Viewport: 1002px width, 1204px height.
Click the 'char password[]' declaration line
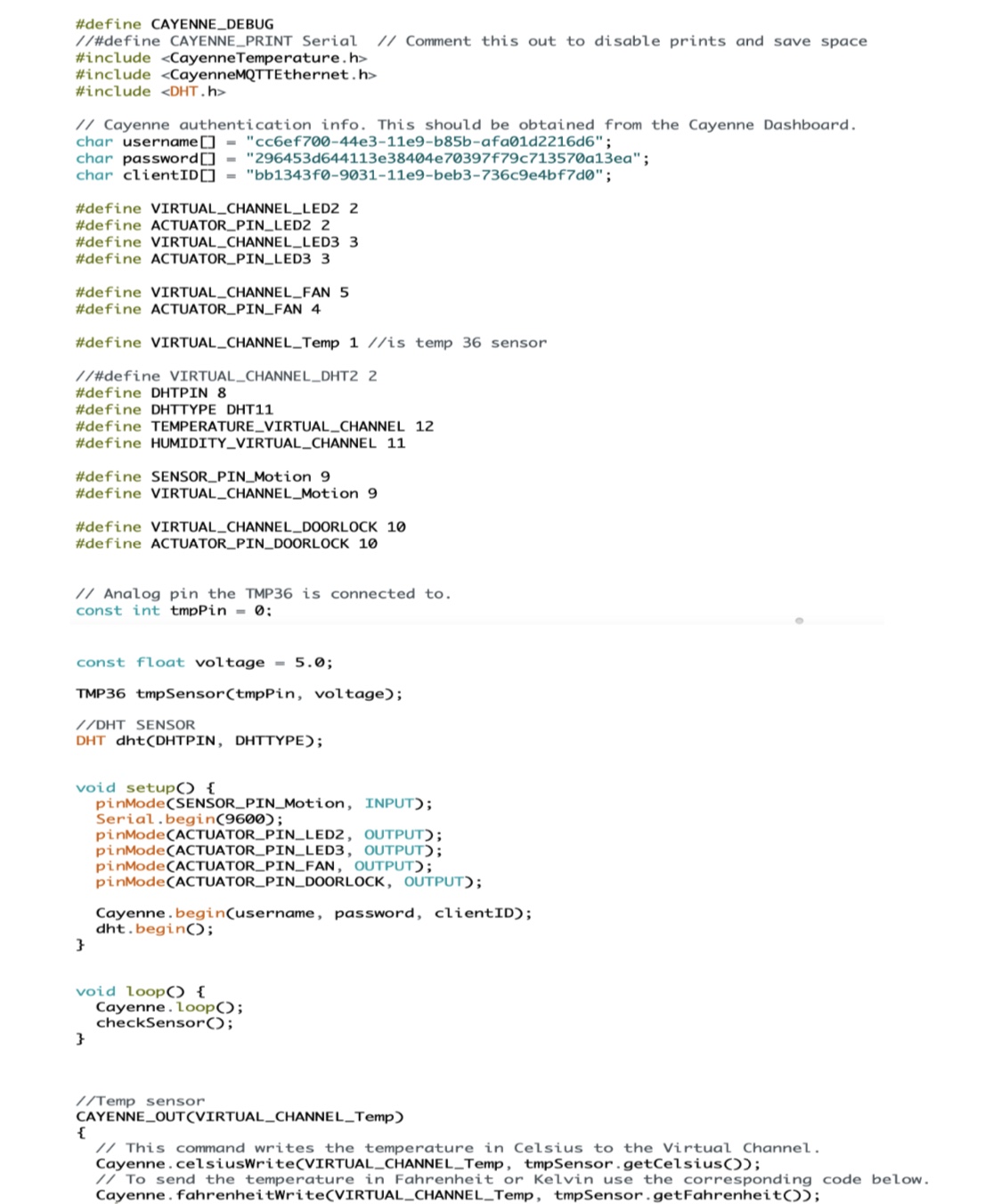363,159
